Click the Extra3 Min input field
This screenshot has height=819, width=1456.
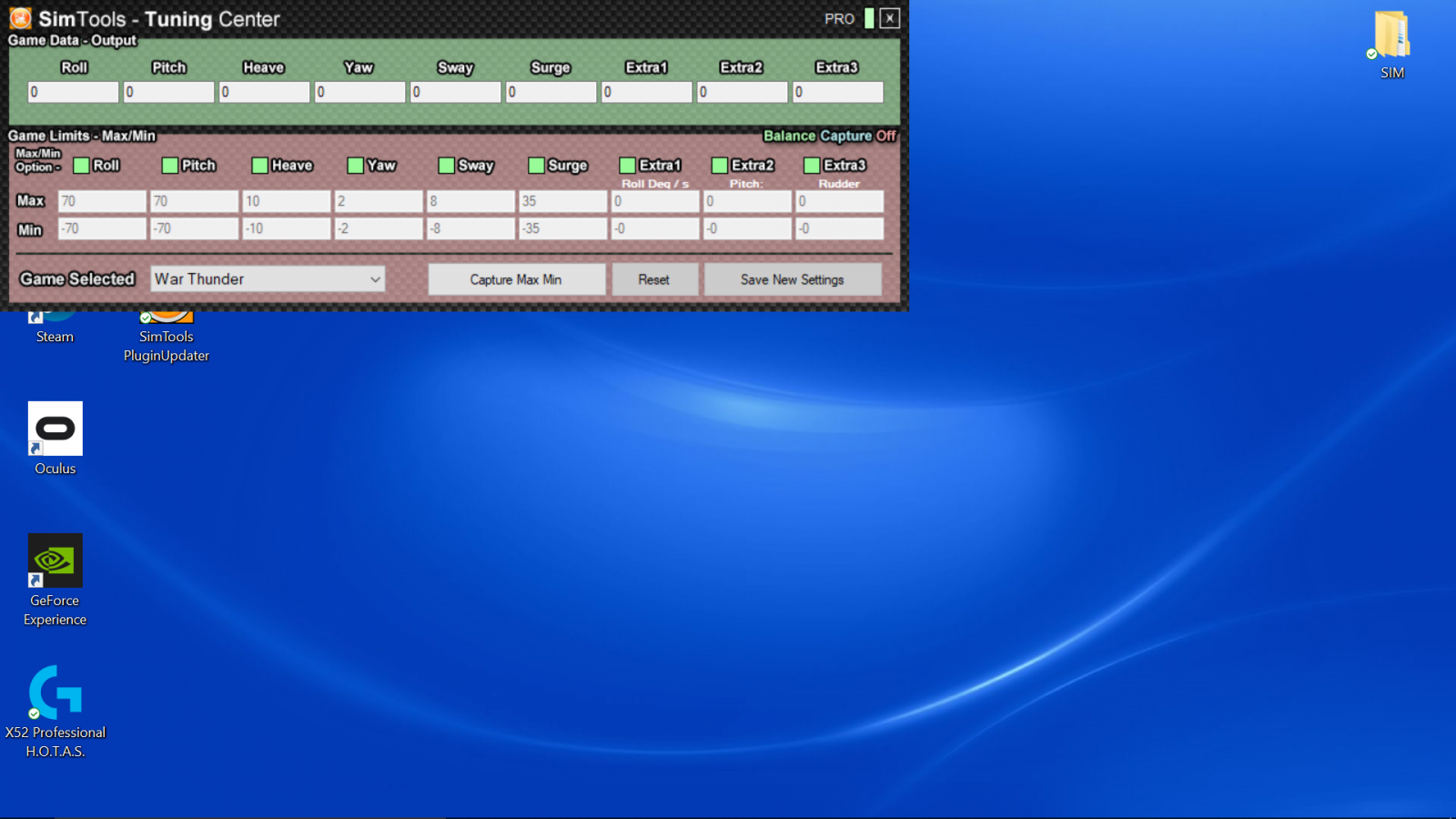point(840,228)
